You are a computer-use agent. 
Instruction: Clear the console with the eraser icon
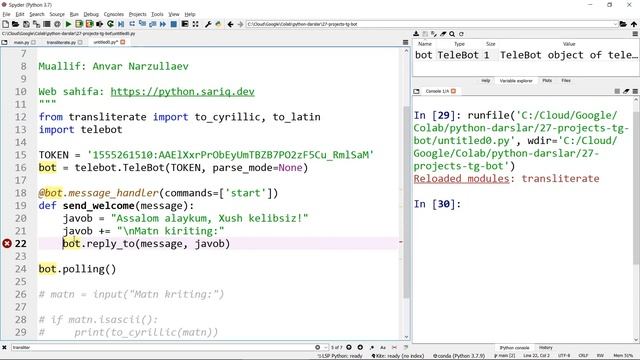626,91
